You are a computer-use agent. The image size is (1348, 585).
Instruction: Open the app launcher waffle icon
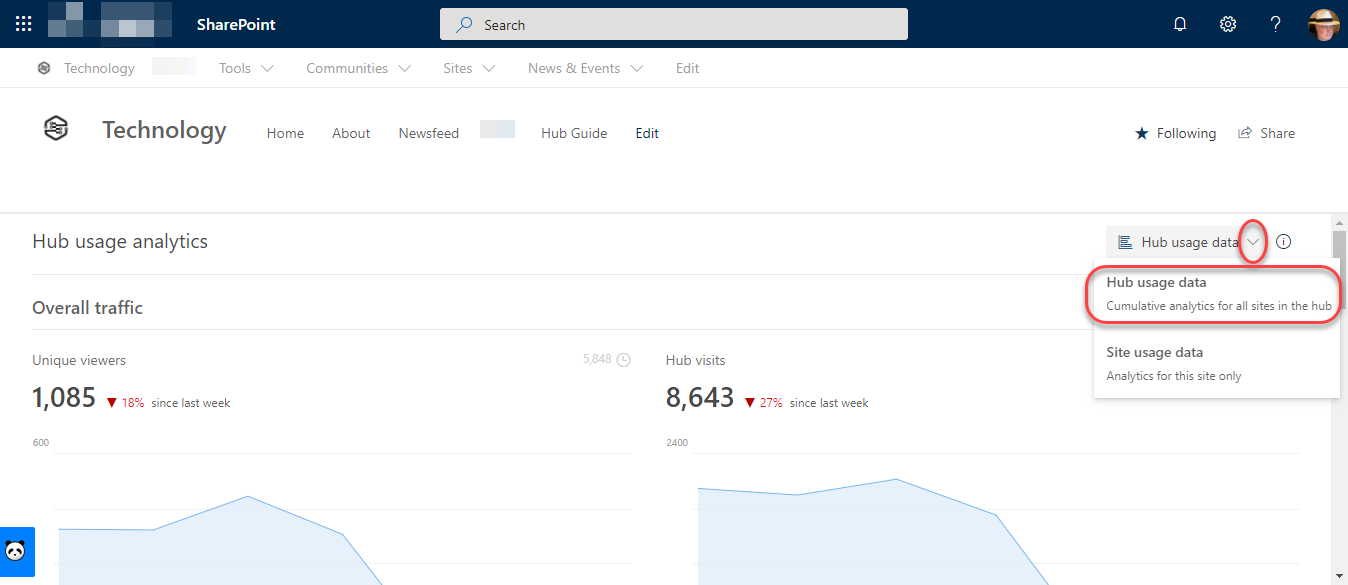click(22, 23)
